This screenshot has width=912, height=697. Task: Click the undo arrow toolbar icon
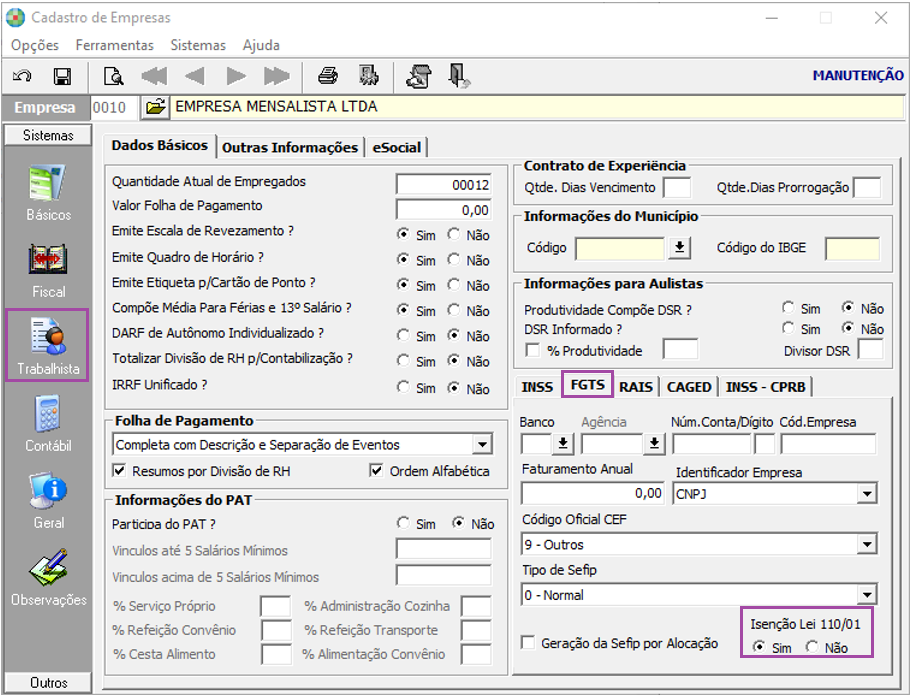[x=22, y=76]
